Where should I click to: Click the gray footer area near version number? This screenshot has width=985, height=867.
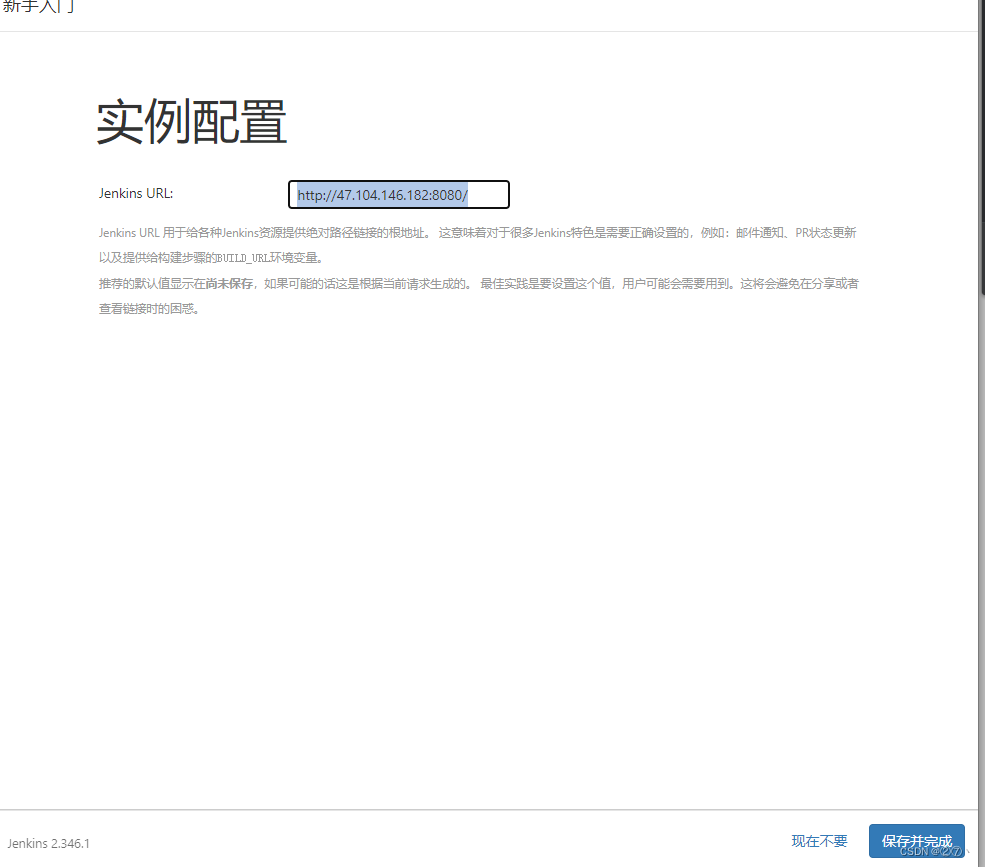[x=200, y=843]
